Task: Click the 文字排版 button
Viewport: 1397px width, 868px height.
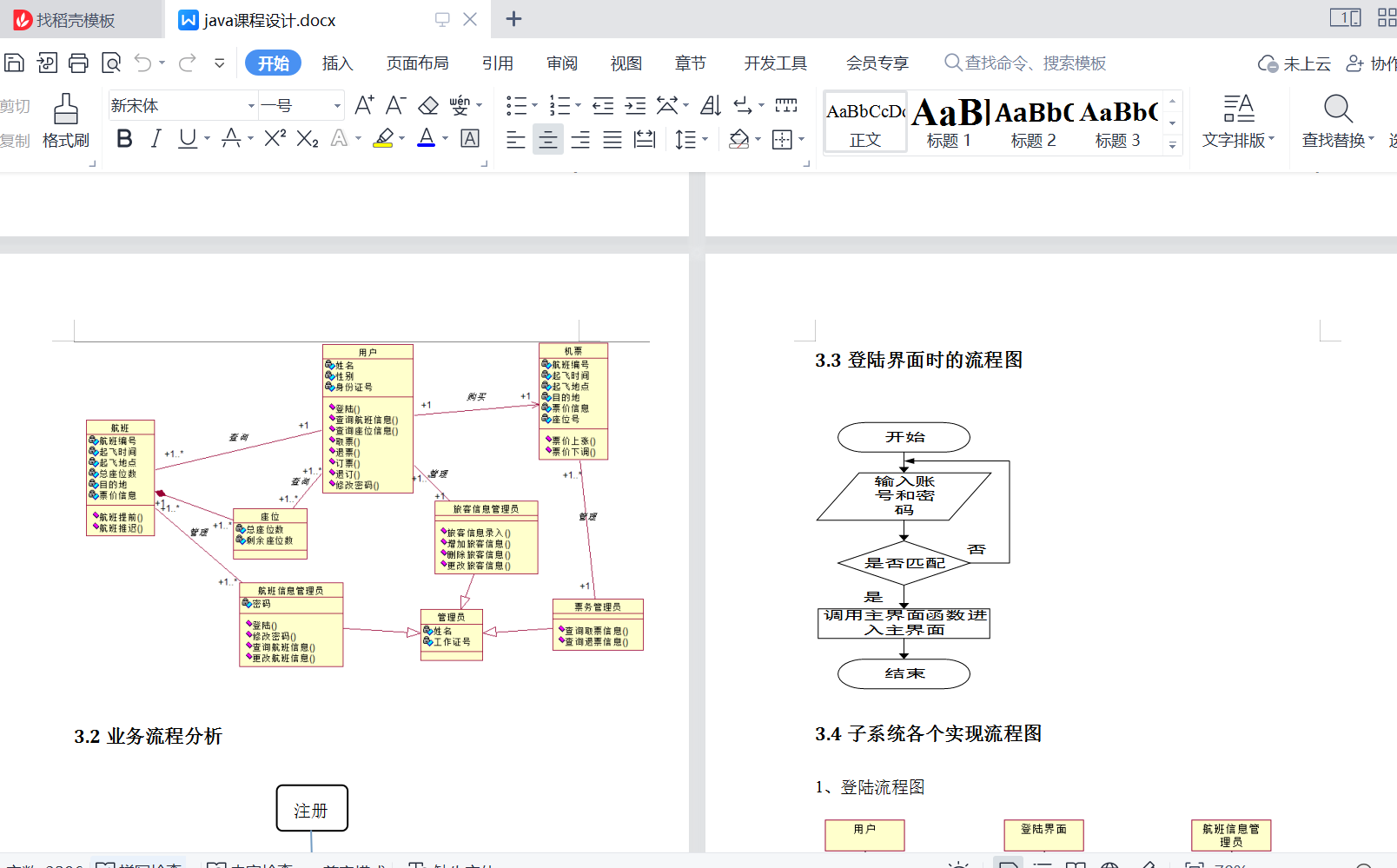Action: (1239, 122)
